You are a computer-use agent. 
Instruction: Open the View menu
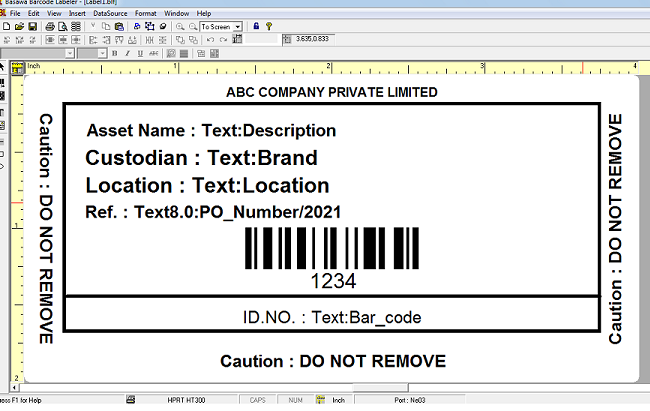click(54, 13)
